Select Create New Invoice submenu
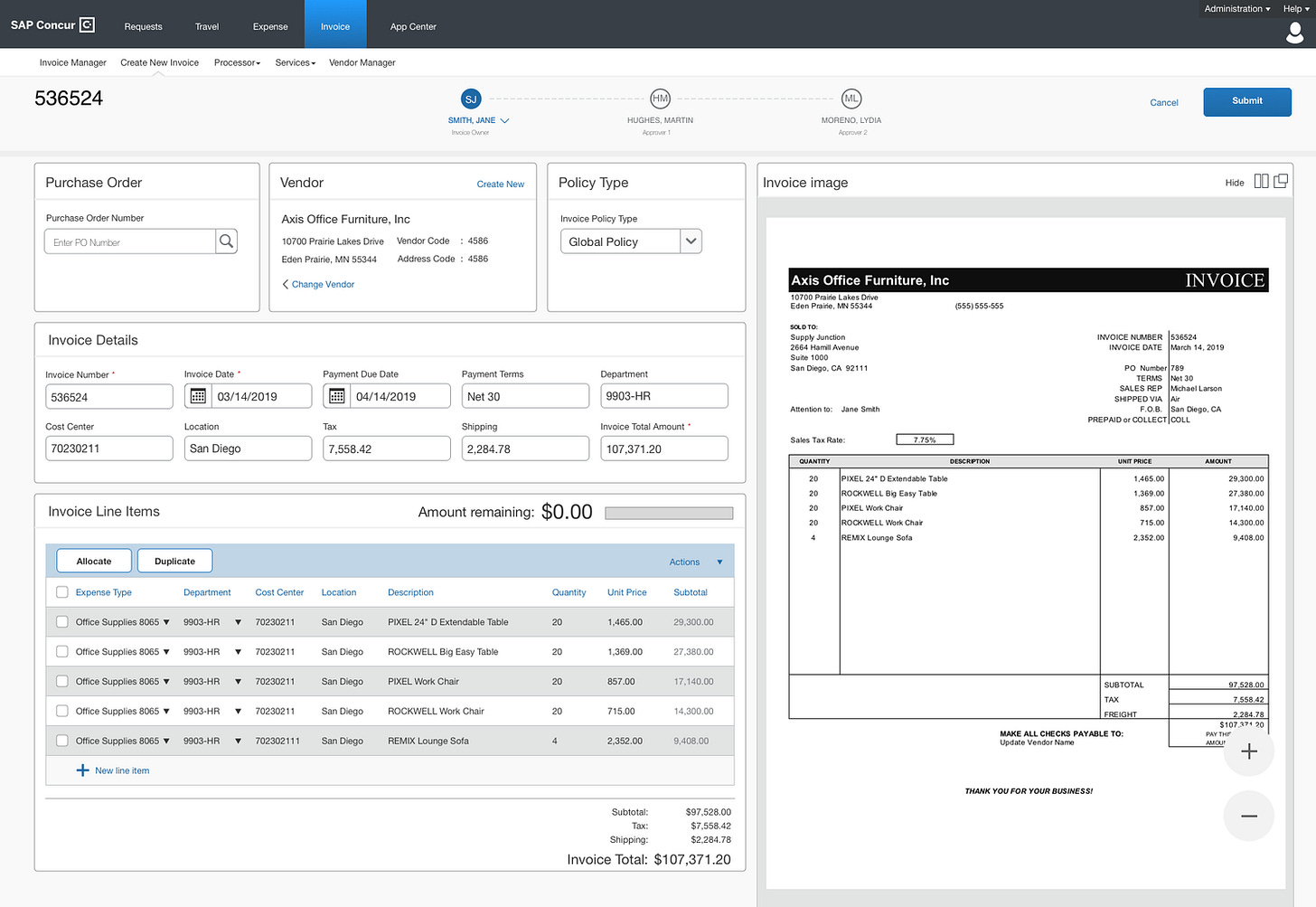Screen dimensions: 1316x907 coord(160,62)
